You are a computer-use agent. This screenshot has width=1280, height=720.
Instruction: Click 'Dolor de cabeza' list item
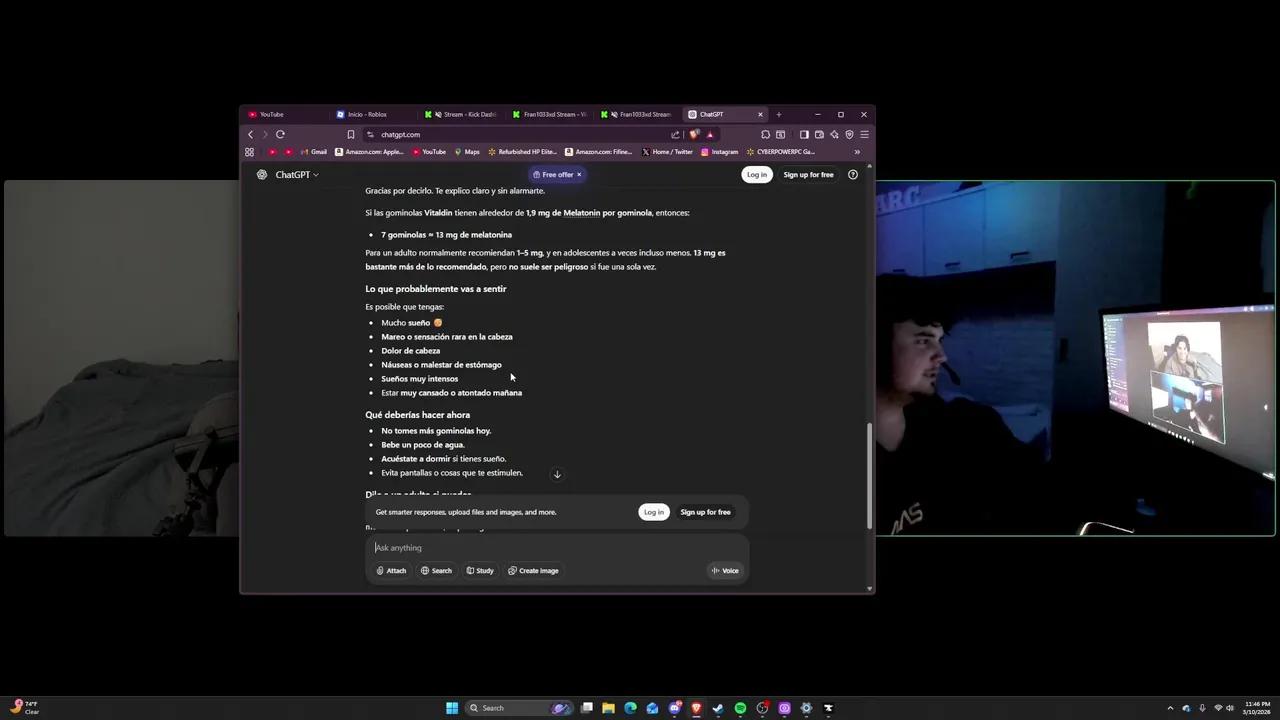coord(410,351)
